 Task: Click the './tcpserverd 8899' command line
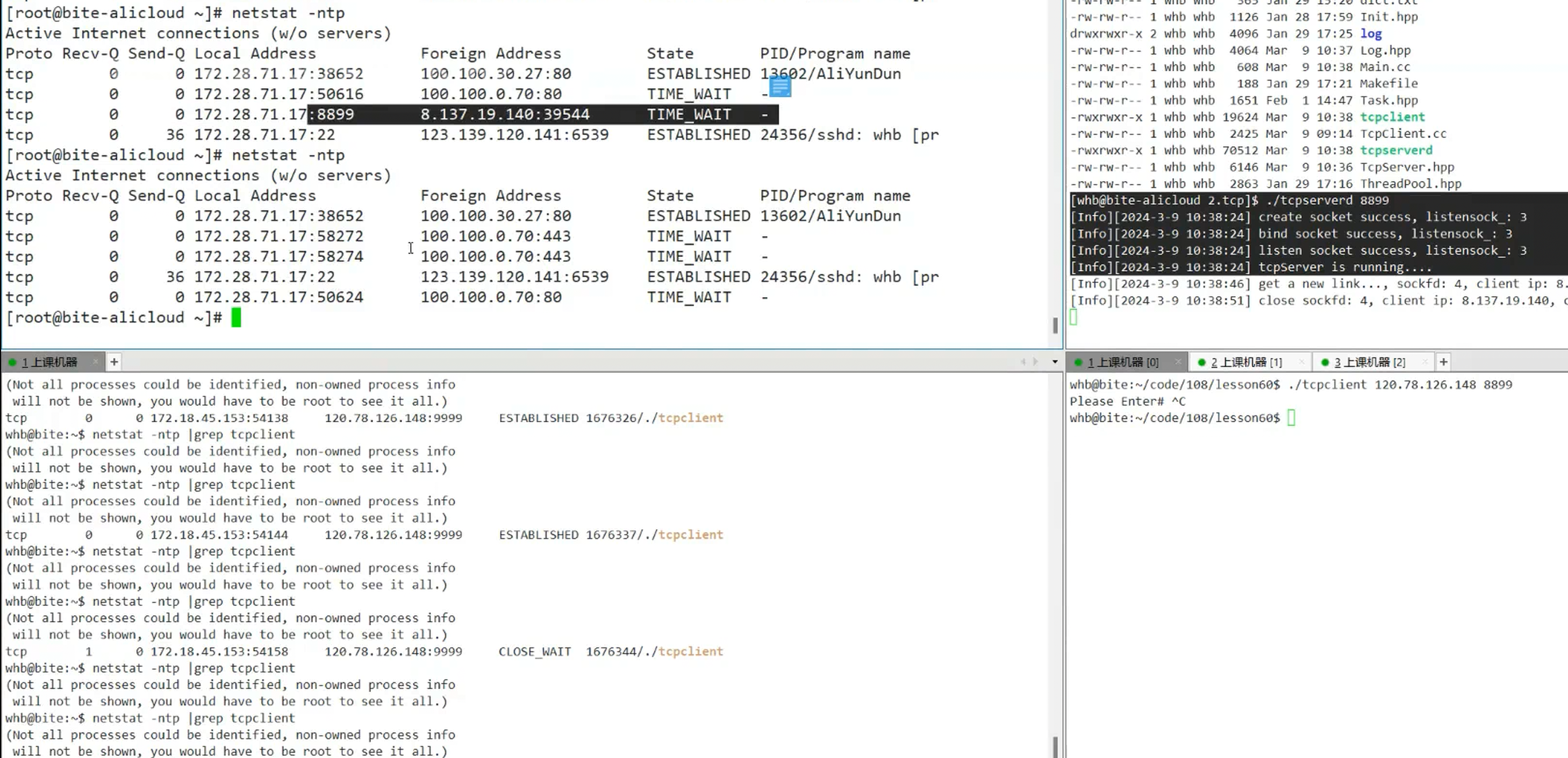[x=1229, y=200]
